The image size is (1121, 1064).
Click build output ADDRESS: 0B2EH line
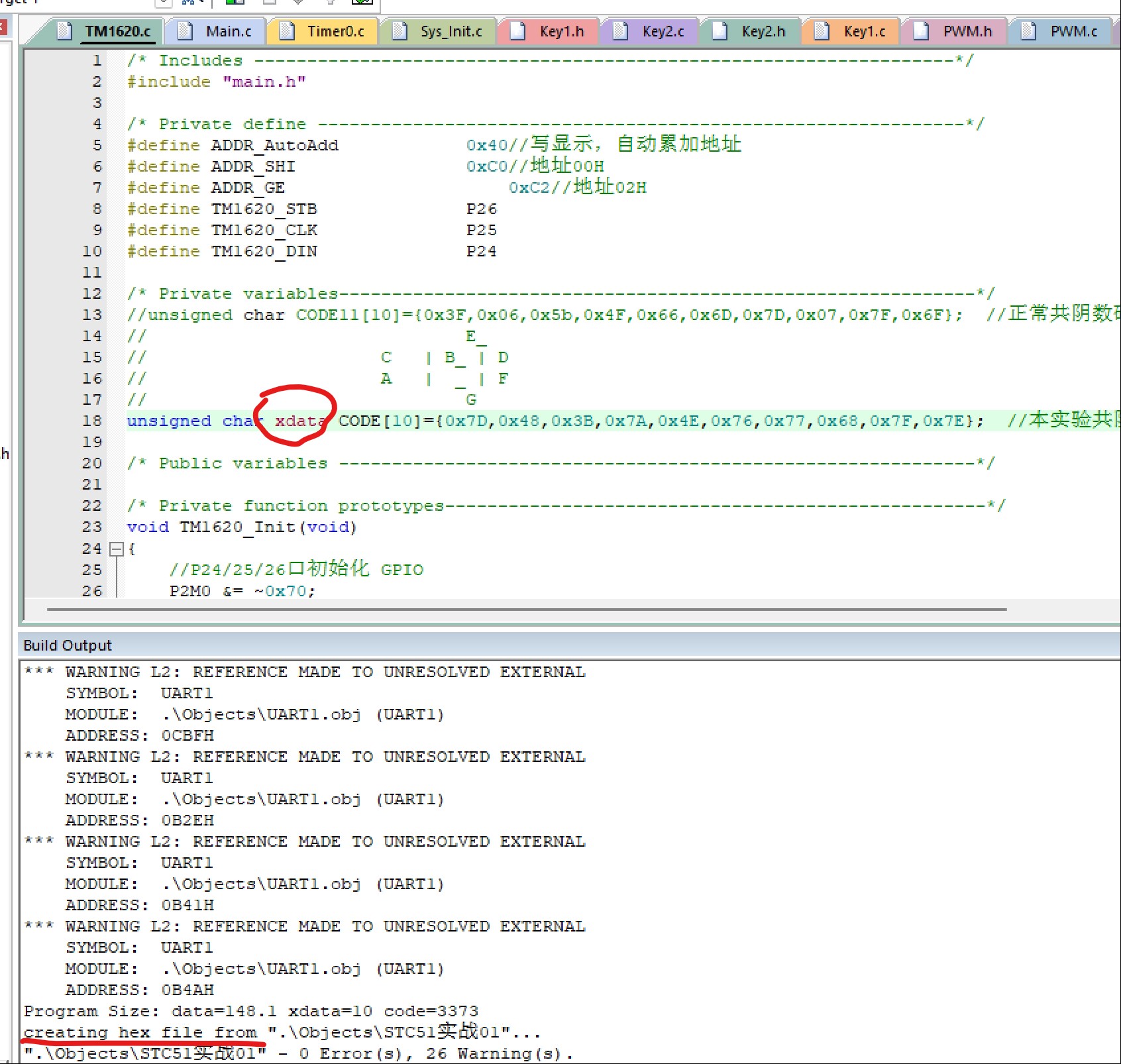pyautogui.click(x=139, y=820)
